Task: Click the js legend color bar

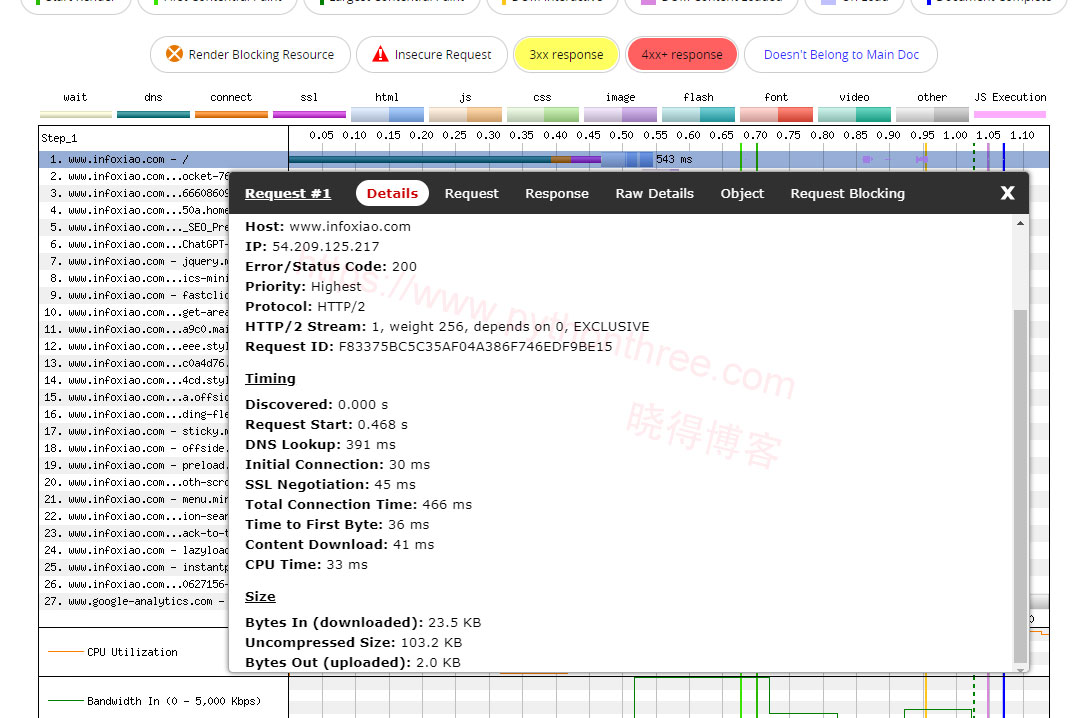Action: 465,114
